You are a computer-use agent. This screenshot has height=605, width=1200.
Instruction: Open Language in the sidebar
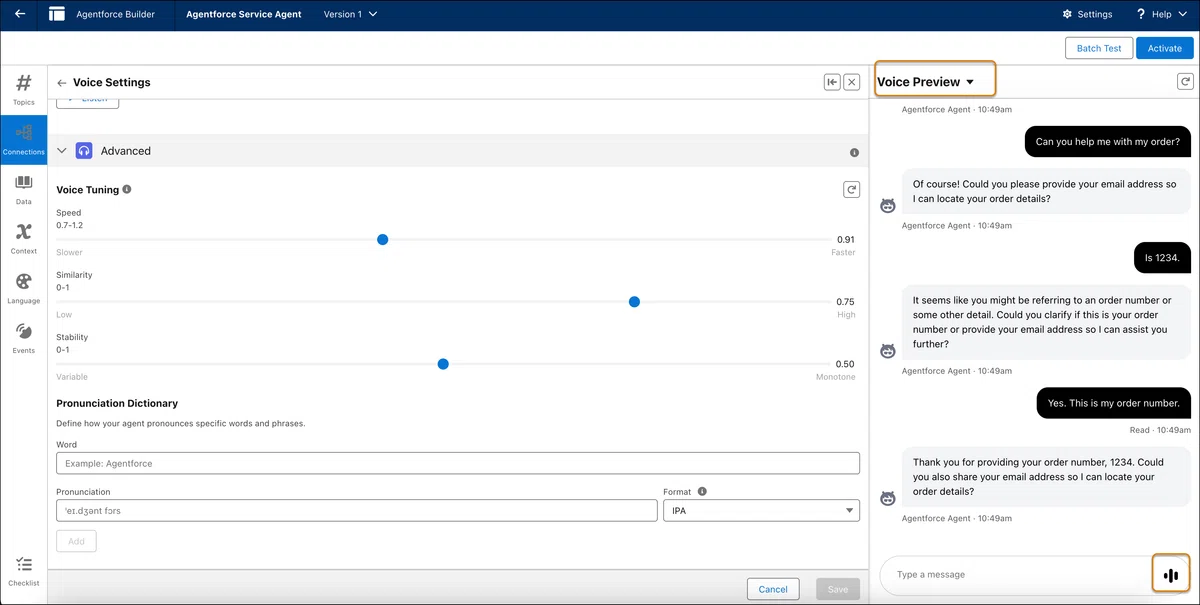tap(23, 288)
